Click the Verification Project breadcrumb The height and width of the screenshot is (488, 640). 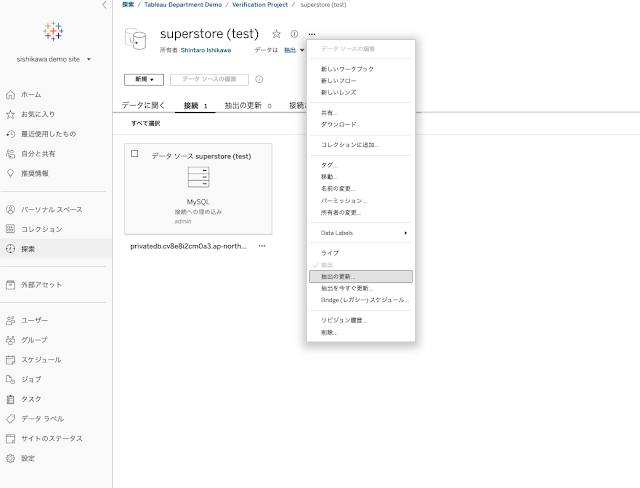point(260,4)
